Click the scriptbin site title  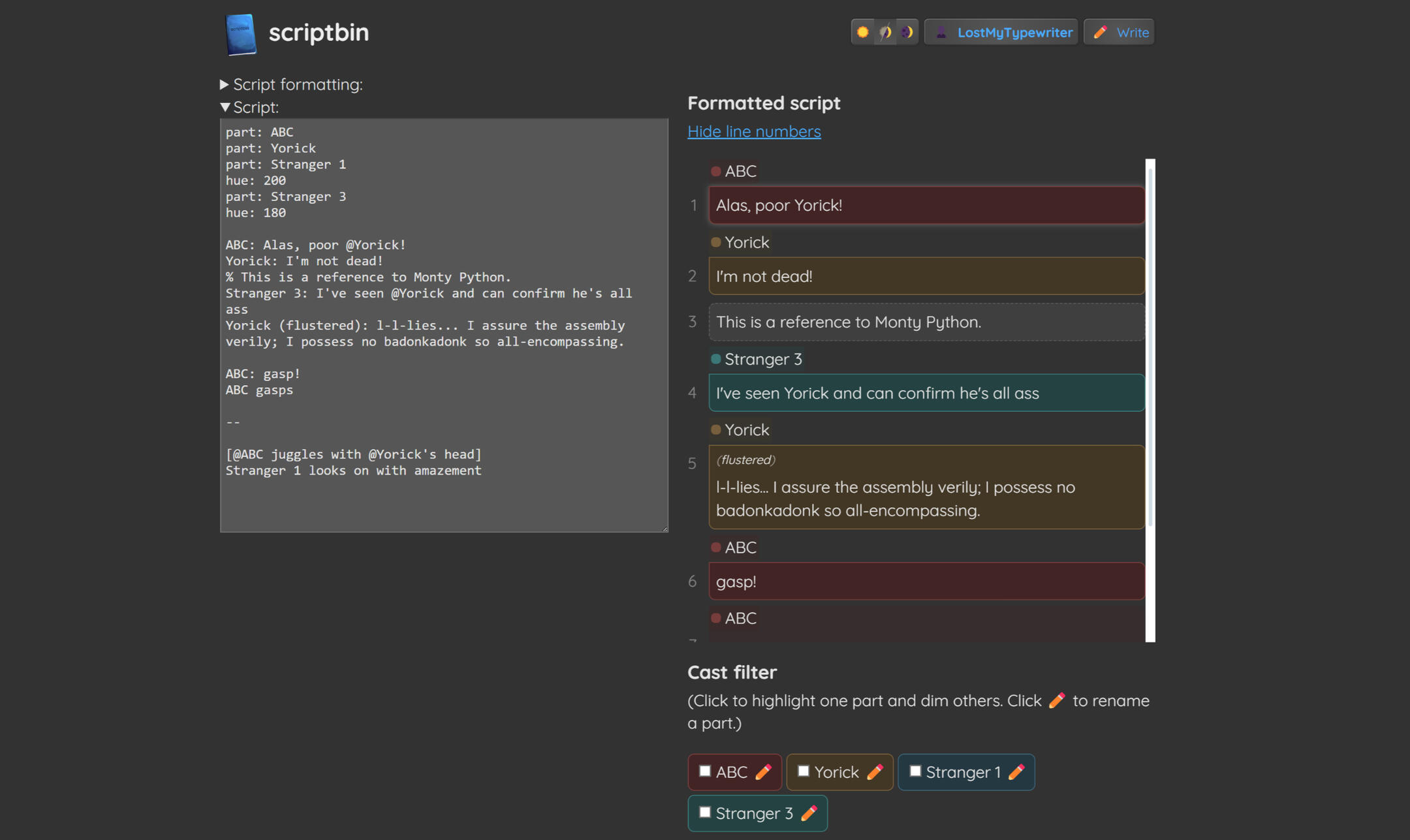pyautogui.click(x=319, y=32)
